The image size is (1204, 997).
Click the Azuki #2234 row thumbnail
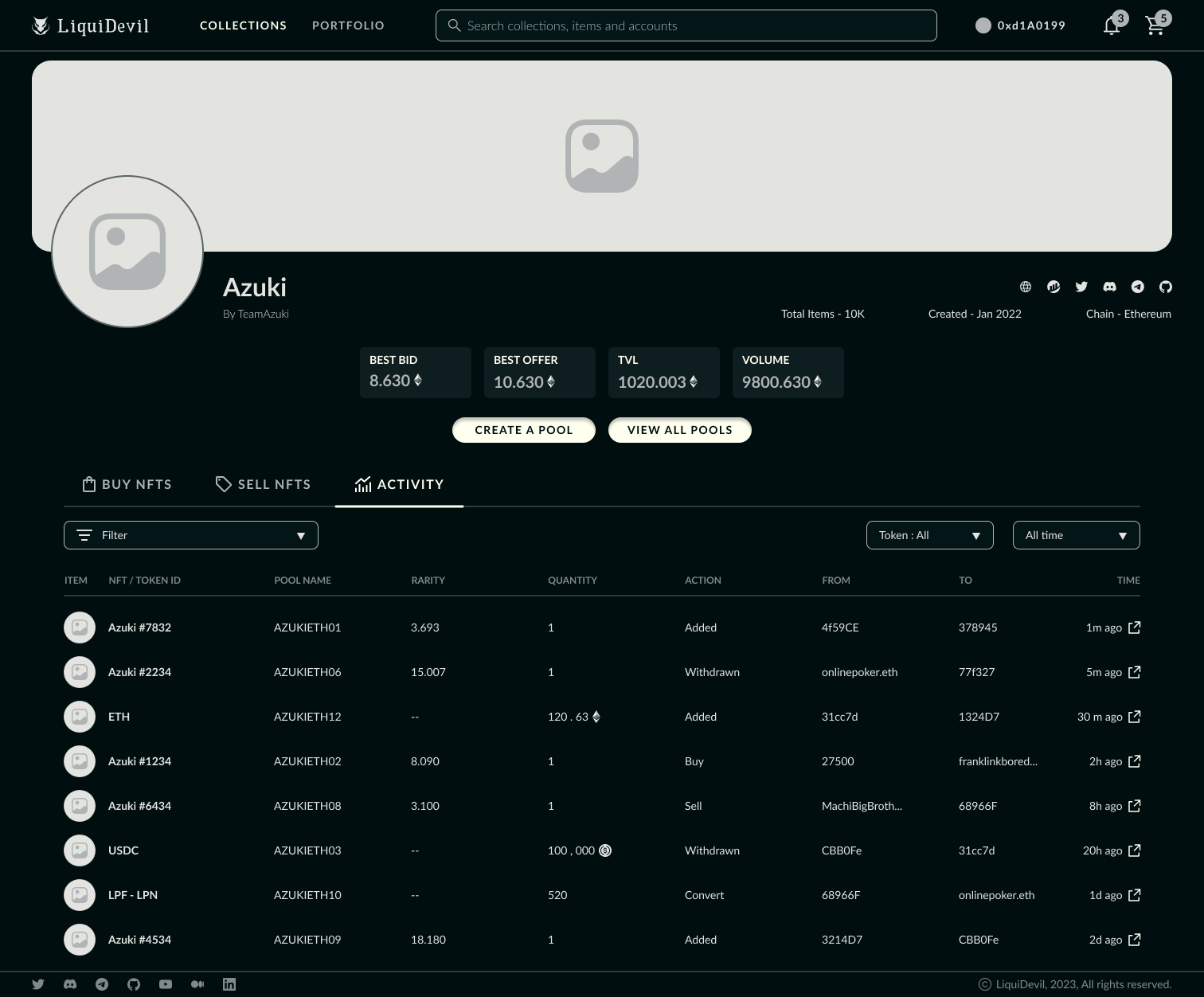[x=80, y=672]
